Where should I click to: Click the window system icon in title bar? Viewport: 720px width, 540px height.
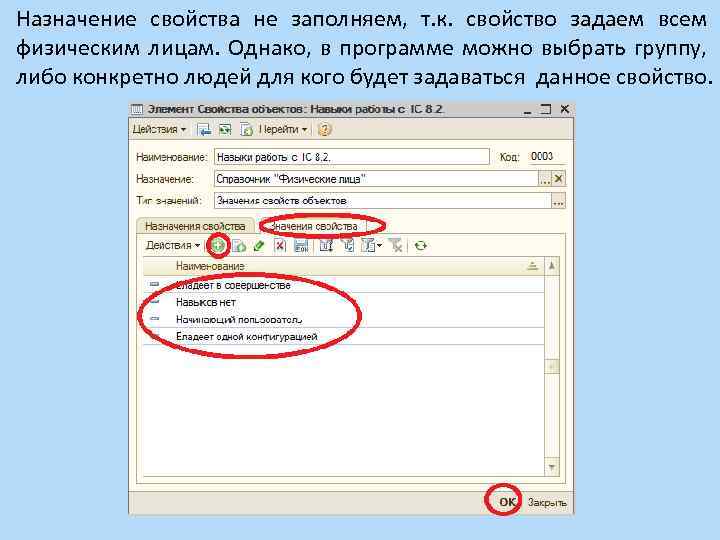[x=137, y=110]
